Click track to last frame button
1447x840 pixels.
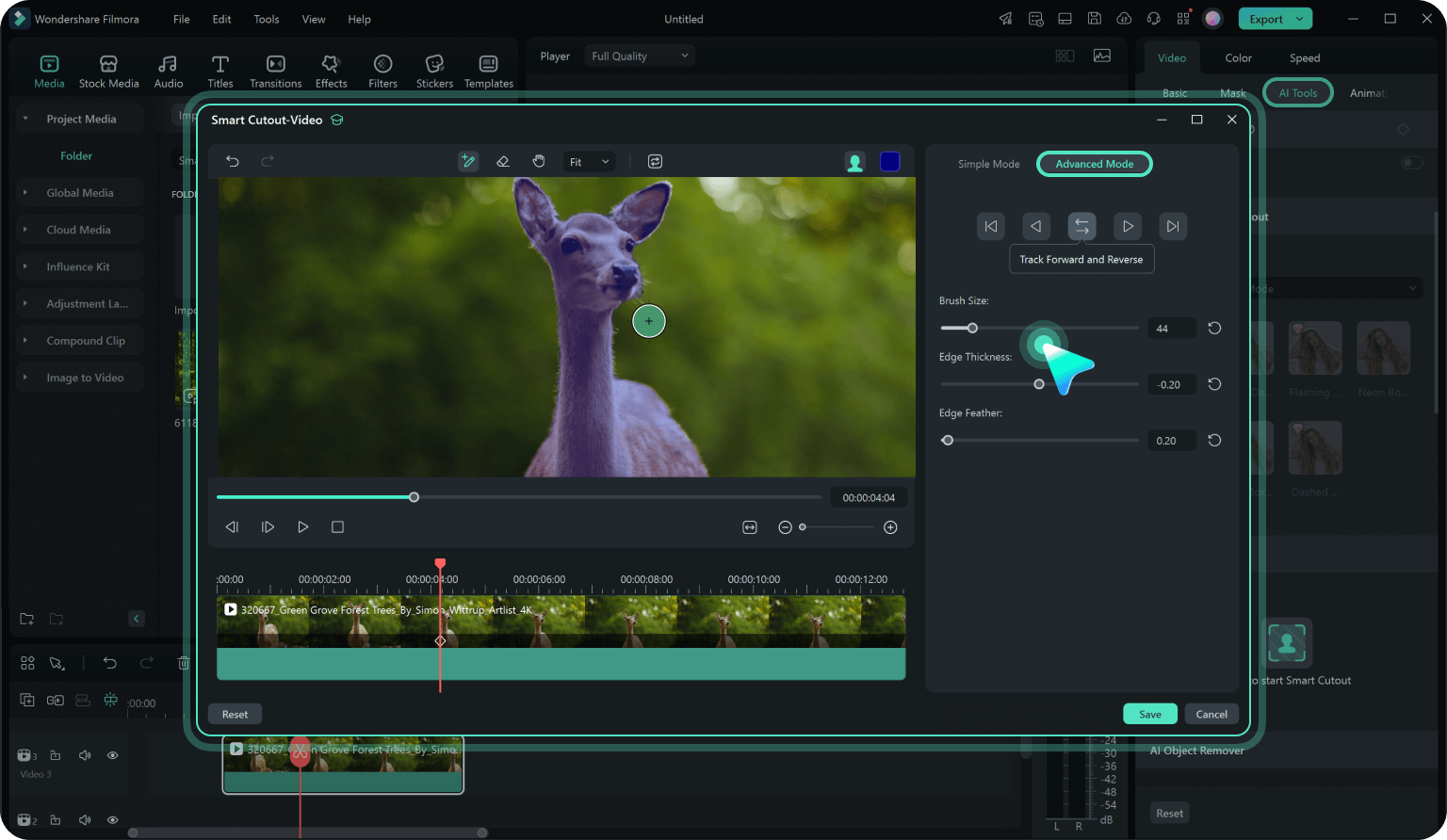click(x=1173, y=226)
